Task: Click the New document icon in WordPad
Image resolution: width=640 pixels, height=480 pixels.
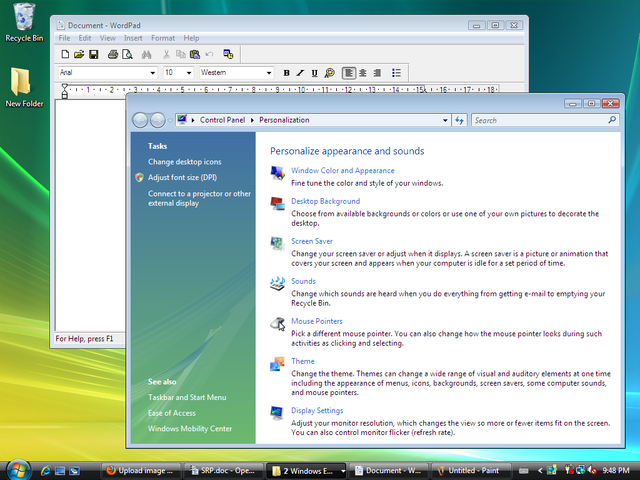Action: [65, 54]
